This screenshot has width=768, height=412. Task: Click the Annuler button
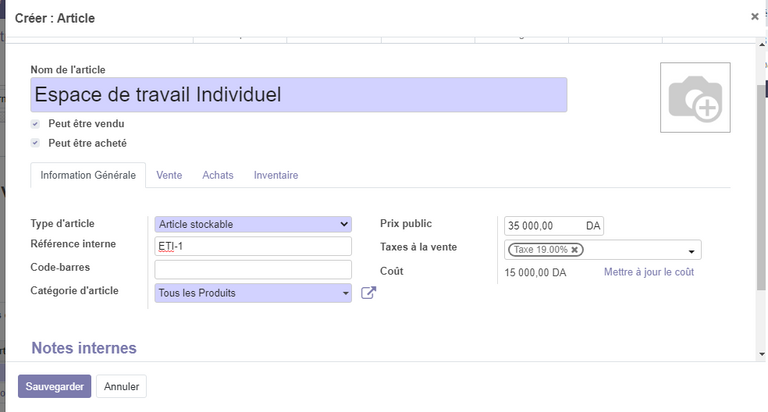122,386
